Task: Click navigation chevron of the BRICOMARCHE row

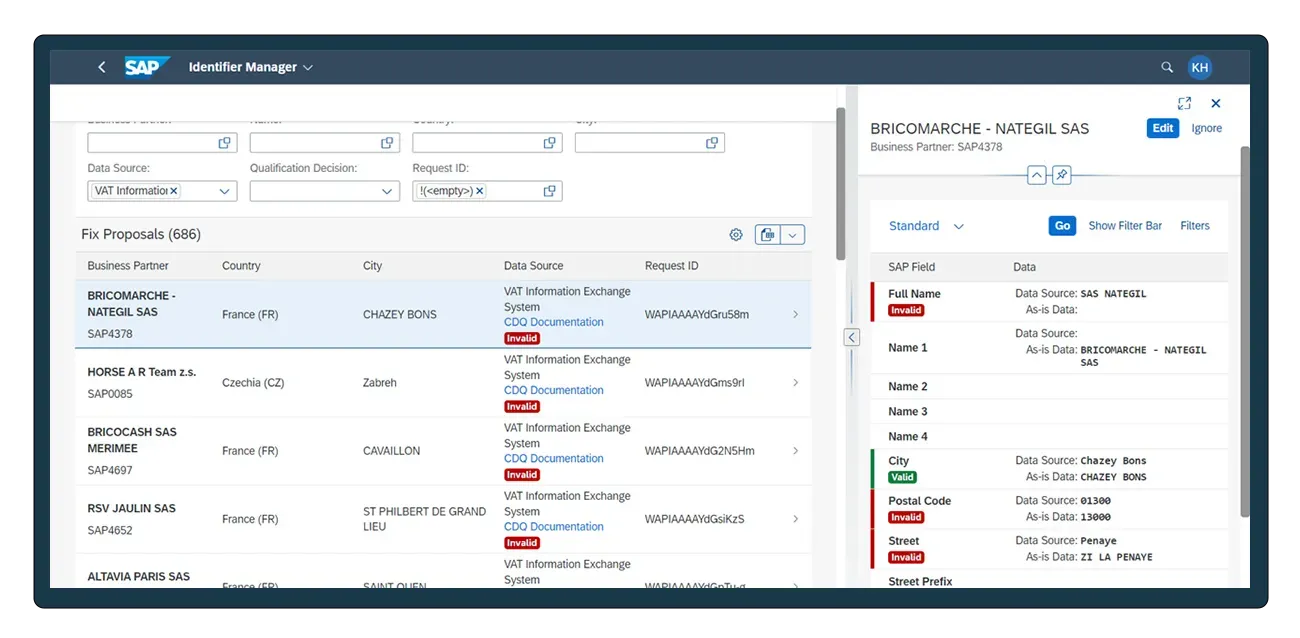Action: [796, 314]
